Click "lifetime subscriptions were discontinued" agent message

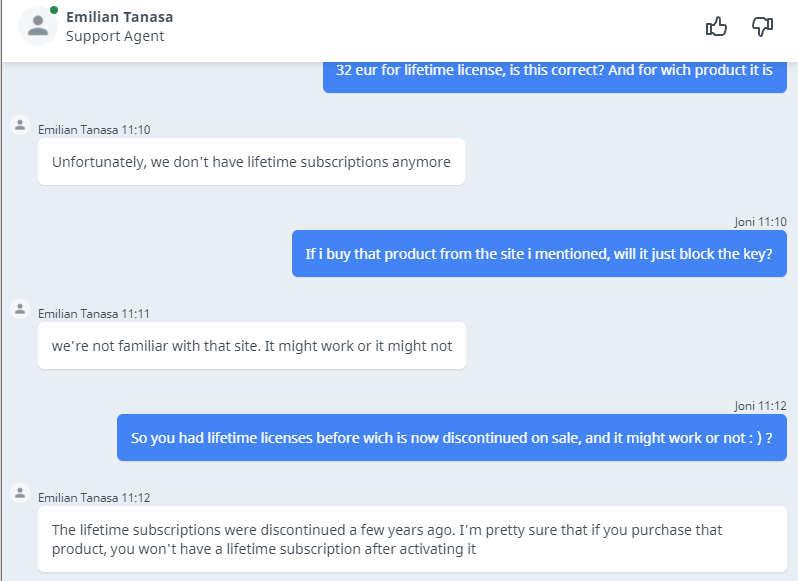(387, 539)
